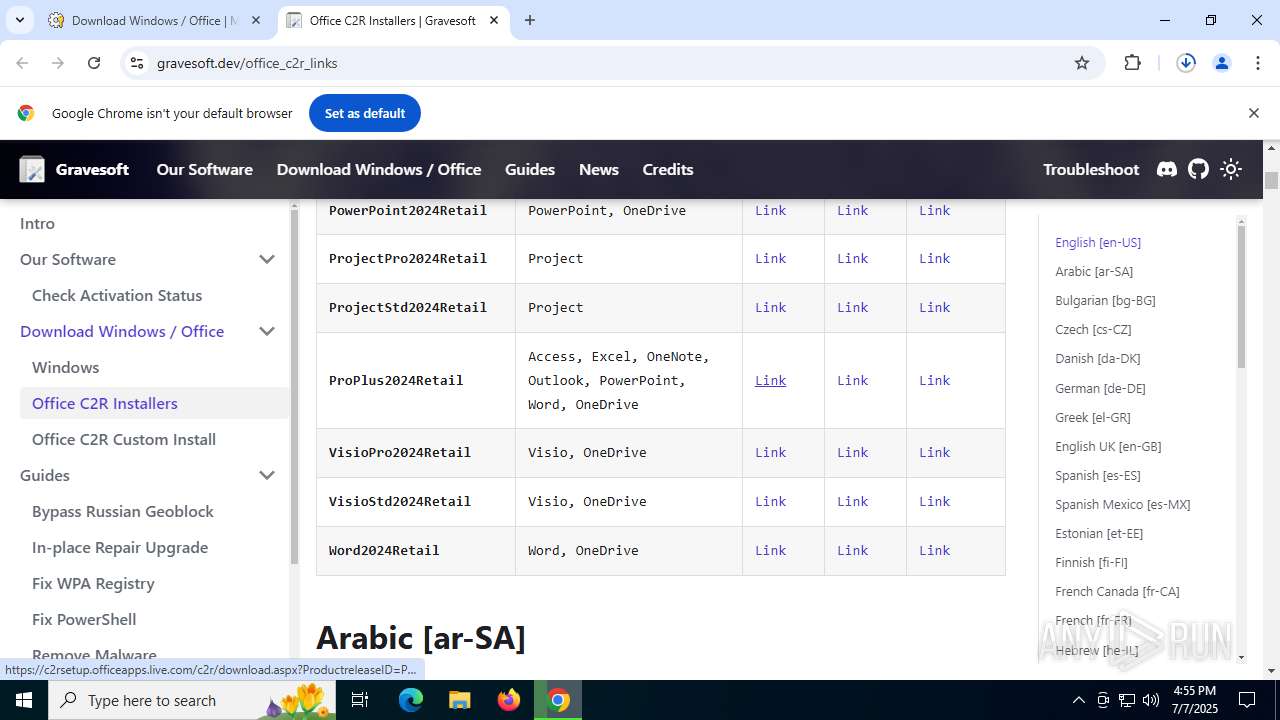Viewport: 1280px width, 720px height.
Task: Open Office C2R Custom Install sidebar item
Action: click(x=124, y=439)
